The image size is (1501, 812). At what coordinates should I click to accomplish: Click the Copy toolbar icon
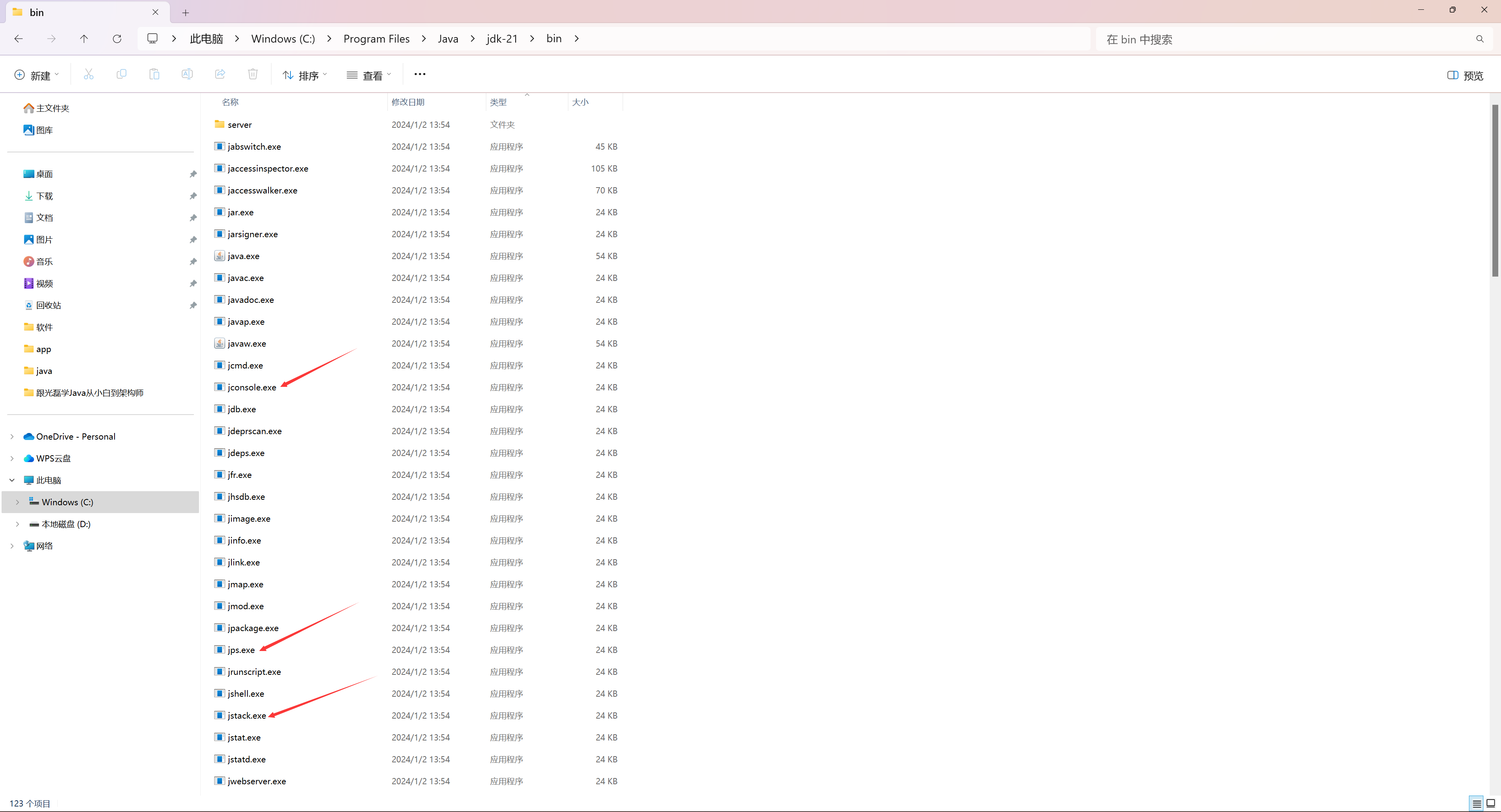pyautogui.click(x=121, y=74)
